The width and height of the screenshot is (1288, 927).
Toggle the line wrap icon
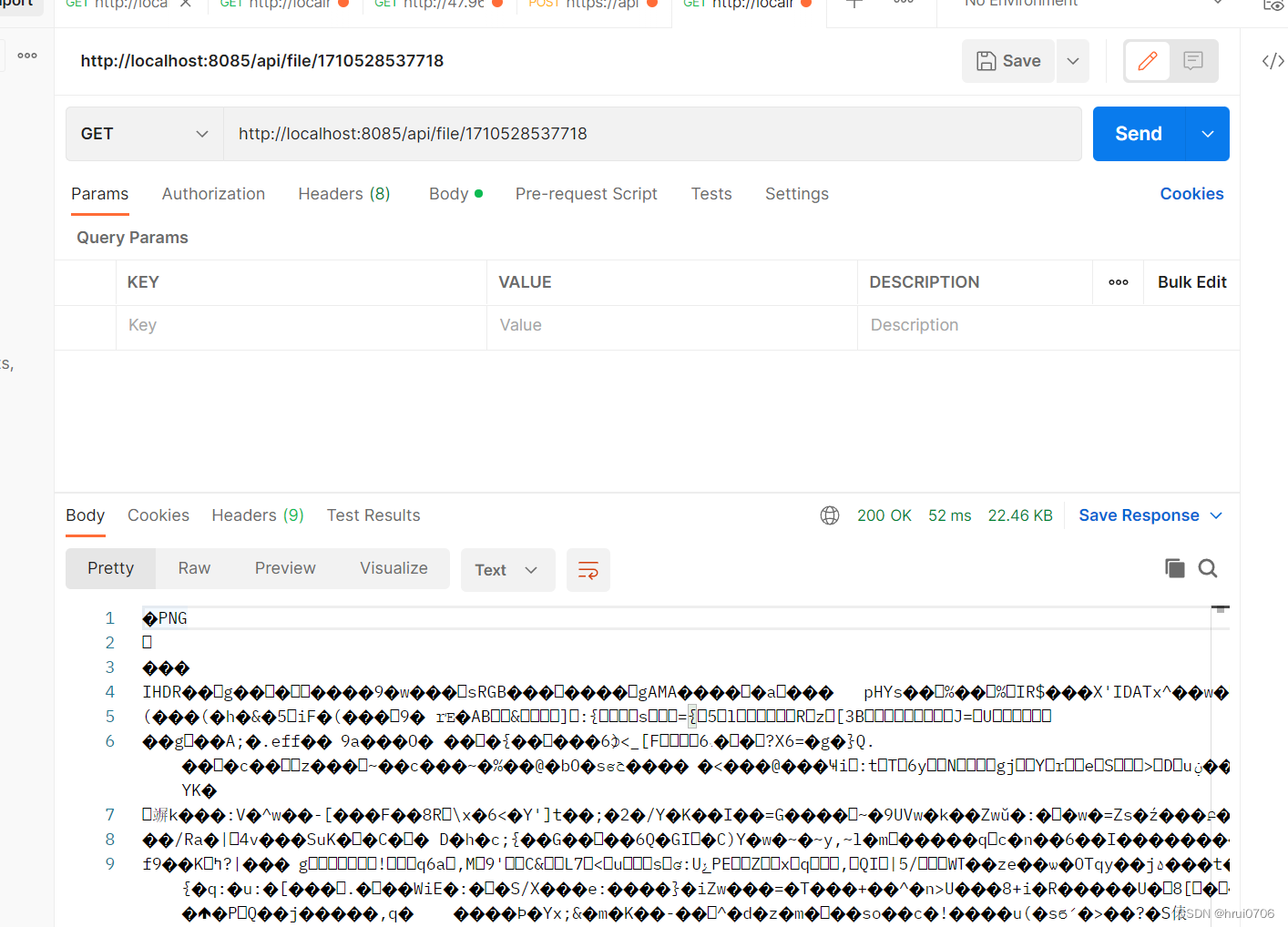click(588, 570)
